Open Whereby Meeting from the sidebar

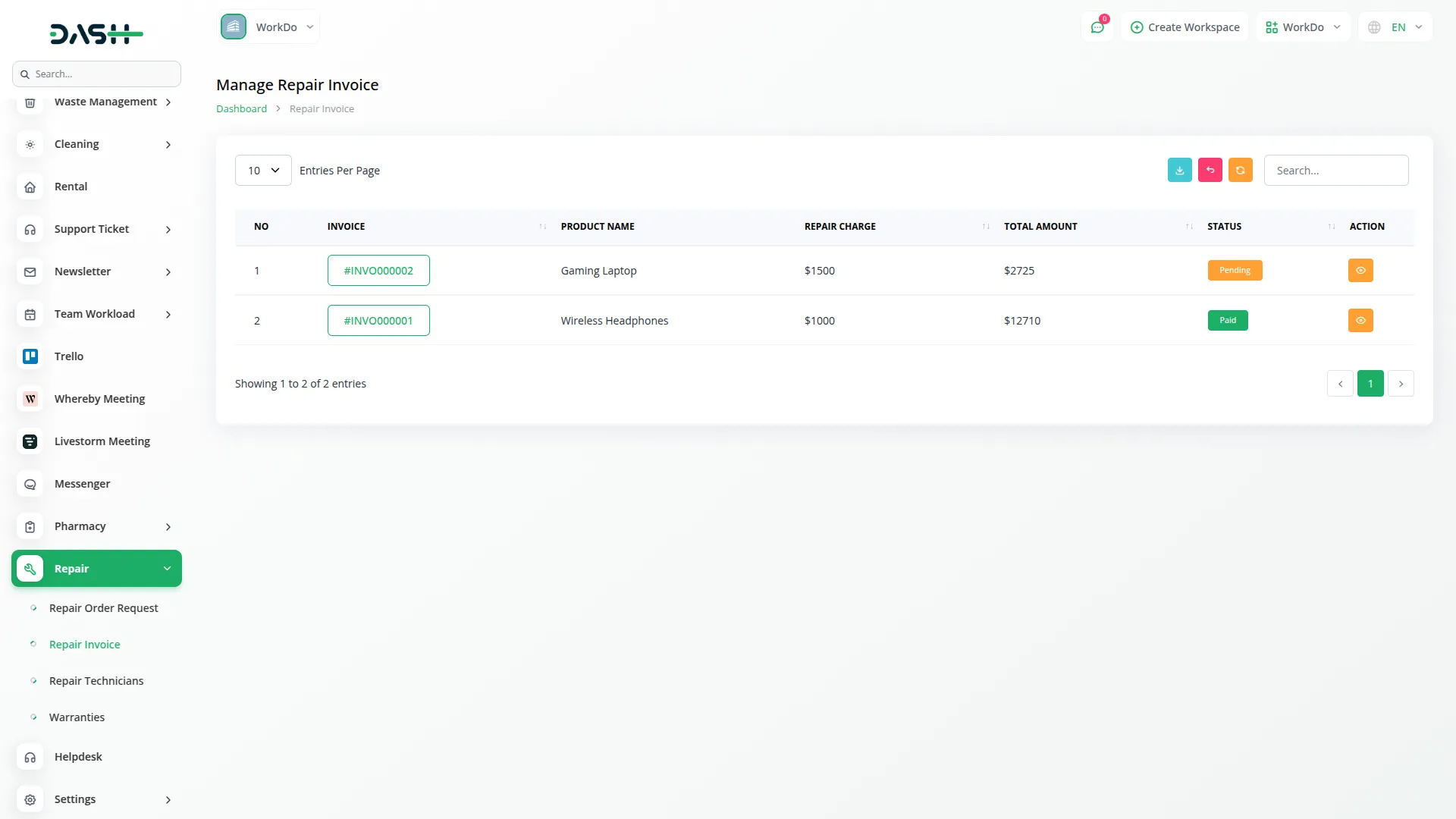99,399
